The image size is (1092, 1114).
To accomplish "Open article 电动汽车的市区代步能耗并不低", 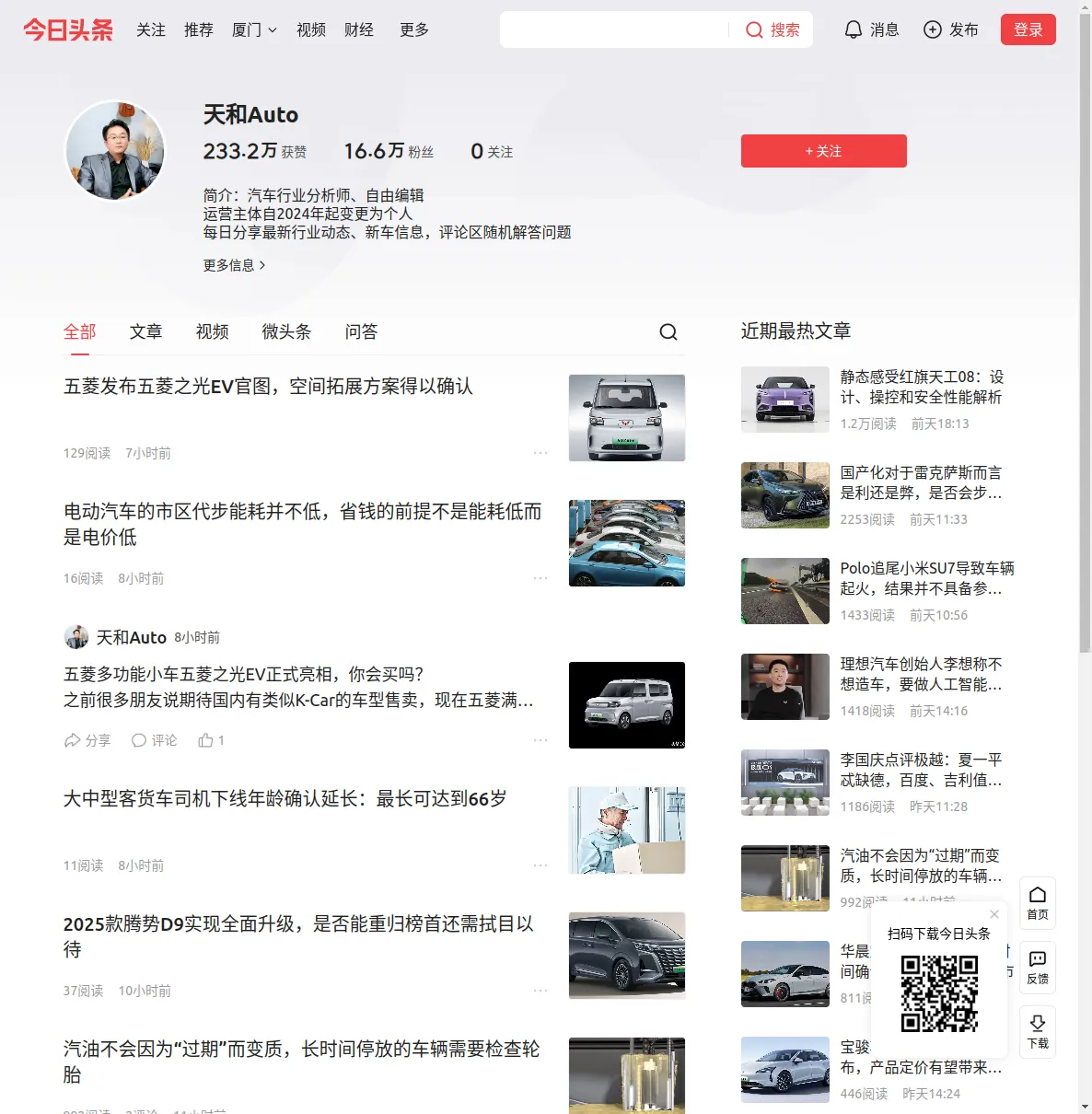I will tap(303, 525).
